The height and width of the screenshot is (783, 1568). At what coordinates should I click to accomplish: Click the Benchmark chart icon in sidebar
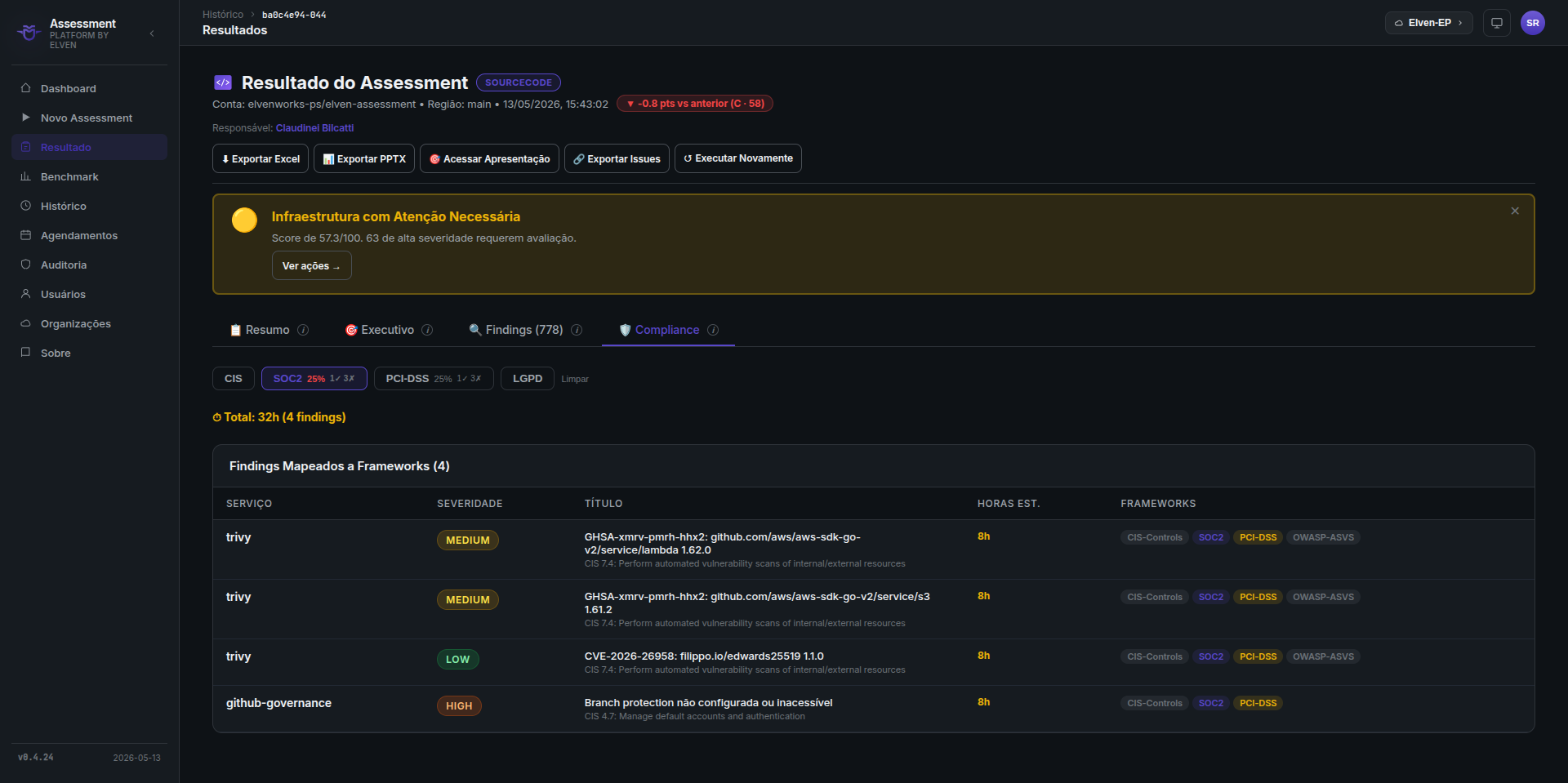coord(25,176)
